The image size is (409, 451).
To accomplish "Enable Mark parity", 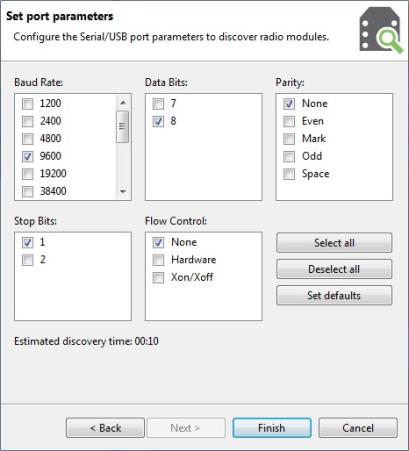I will tap(289, 139).
